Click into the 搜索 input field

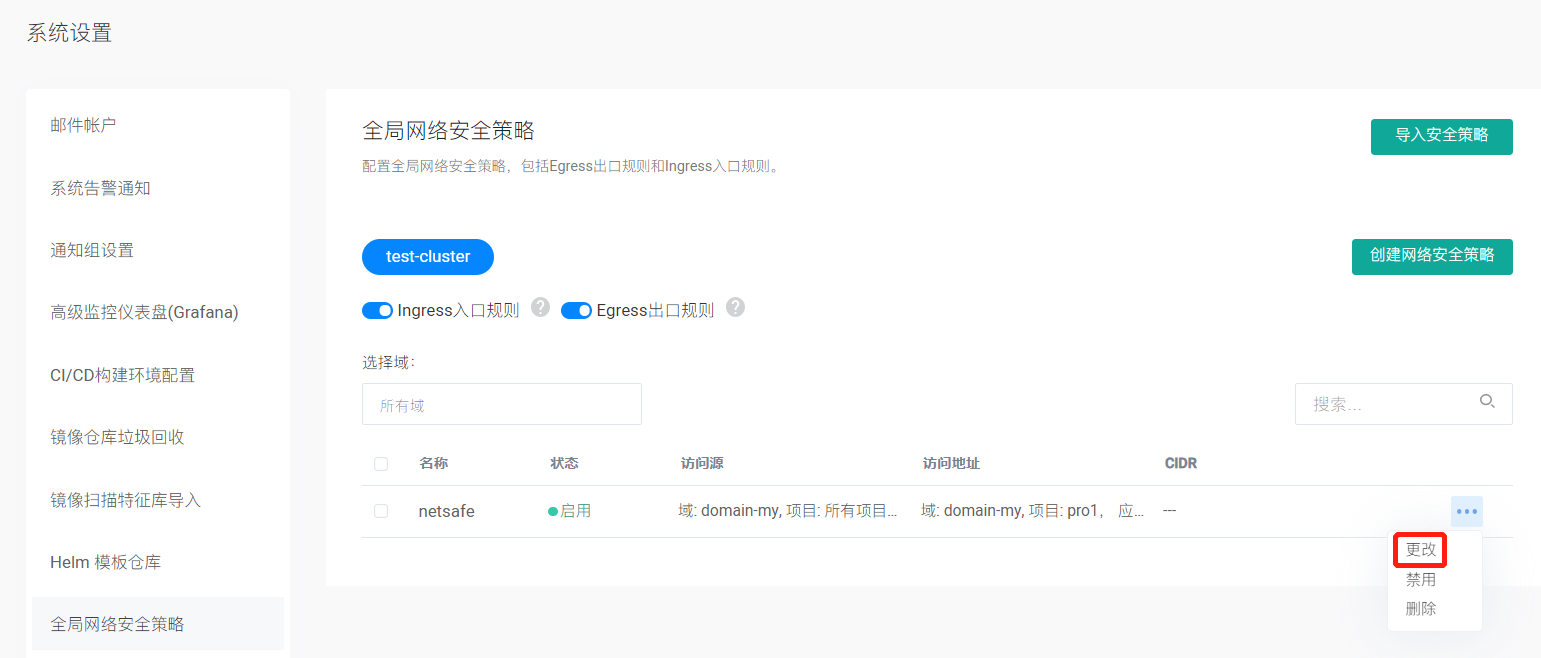pyautogui.click(x=1385, y=404)
